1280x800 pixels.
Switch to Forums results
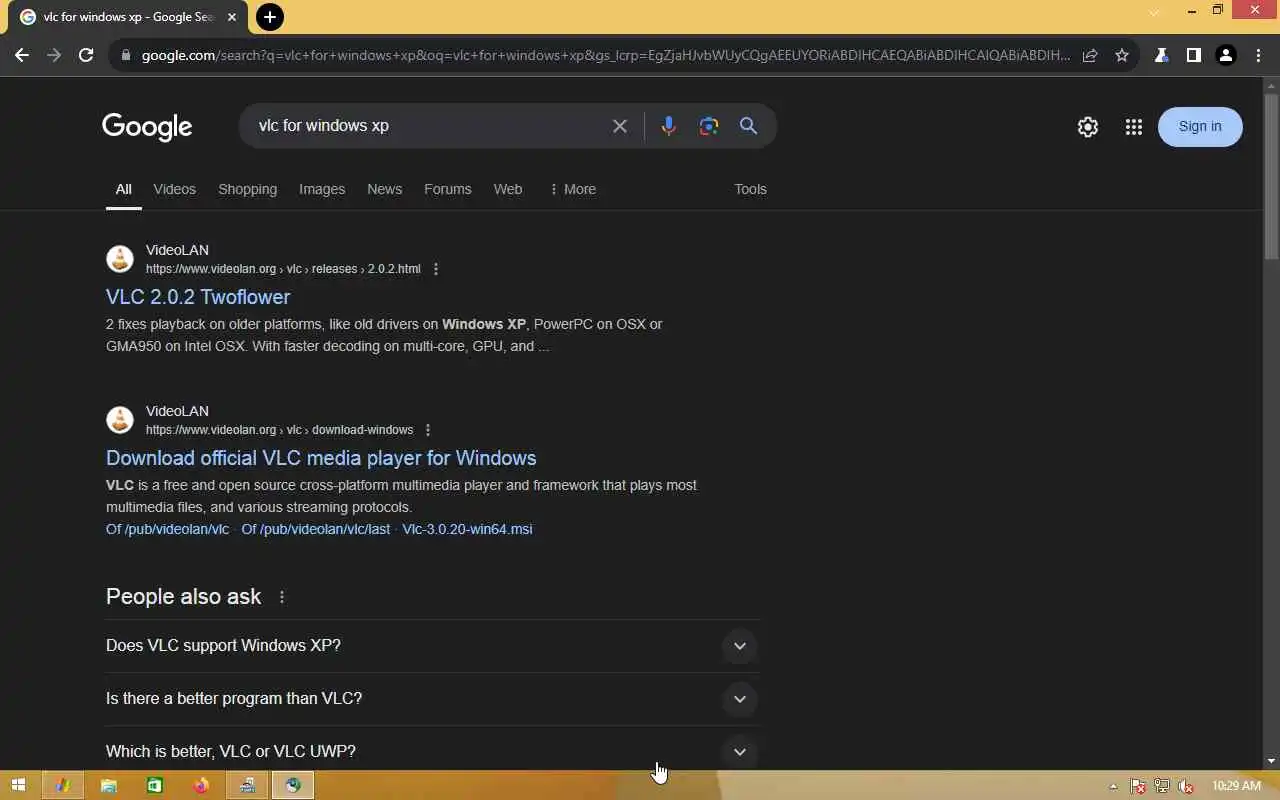(447, 189)
